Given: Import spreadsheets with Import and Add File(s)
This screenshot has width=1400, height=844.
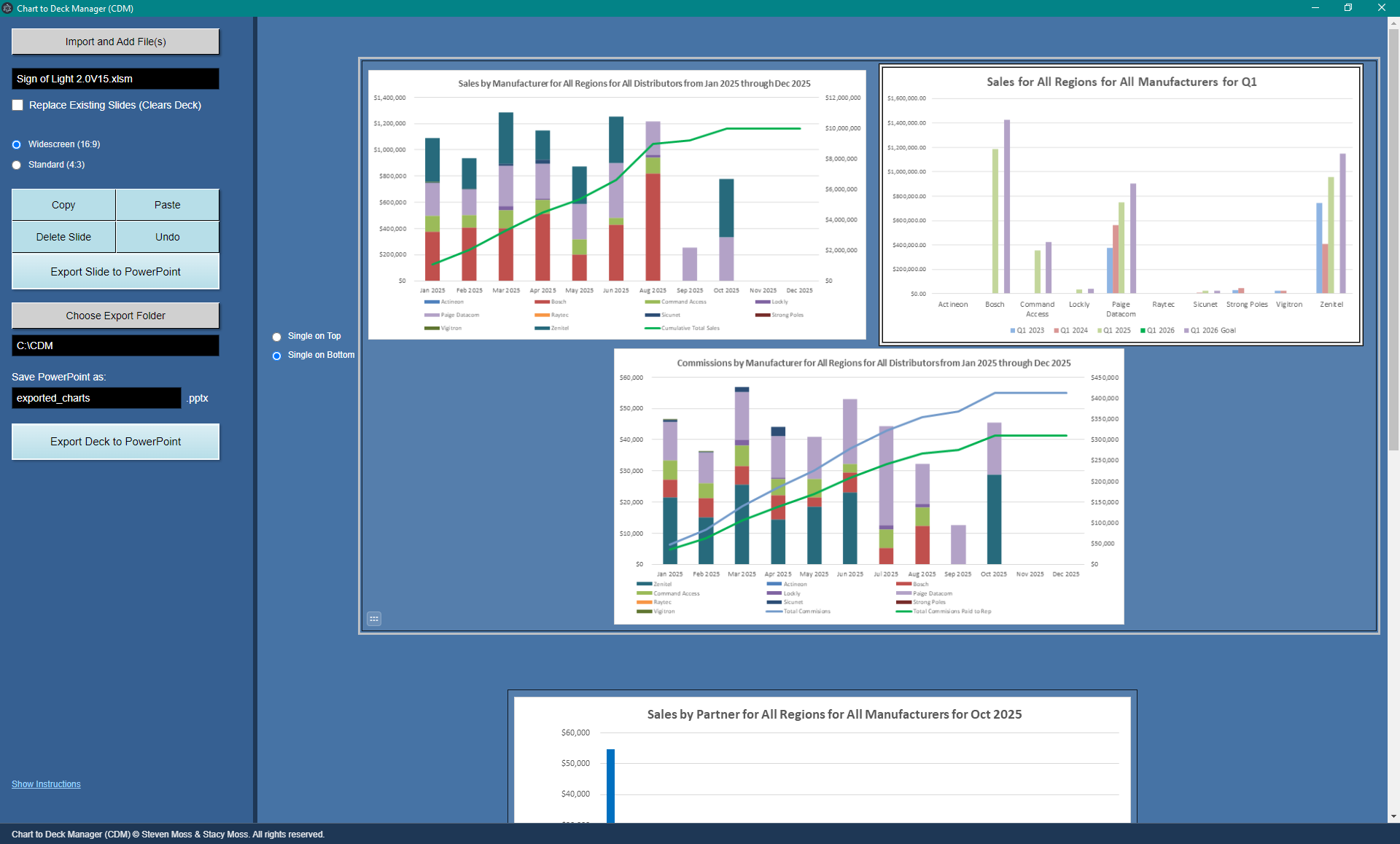Looking at the screenshot, I should tap(114, 41).
